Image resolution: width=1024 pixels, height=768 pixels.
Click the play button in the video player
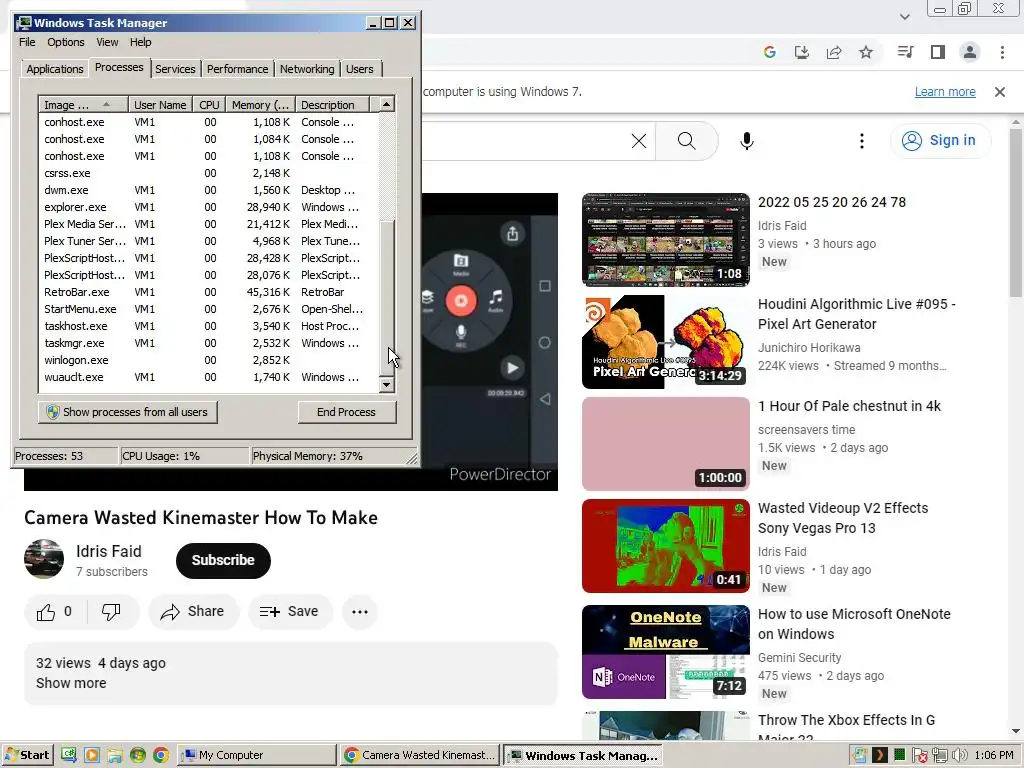click(513, 368)
